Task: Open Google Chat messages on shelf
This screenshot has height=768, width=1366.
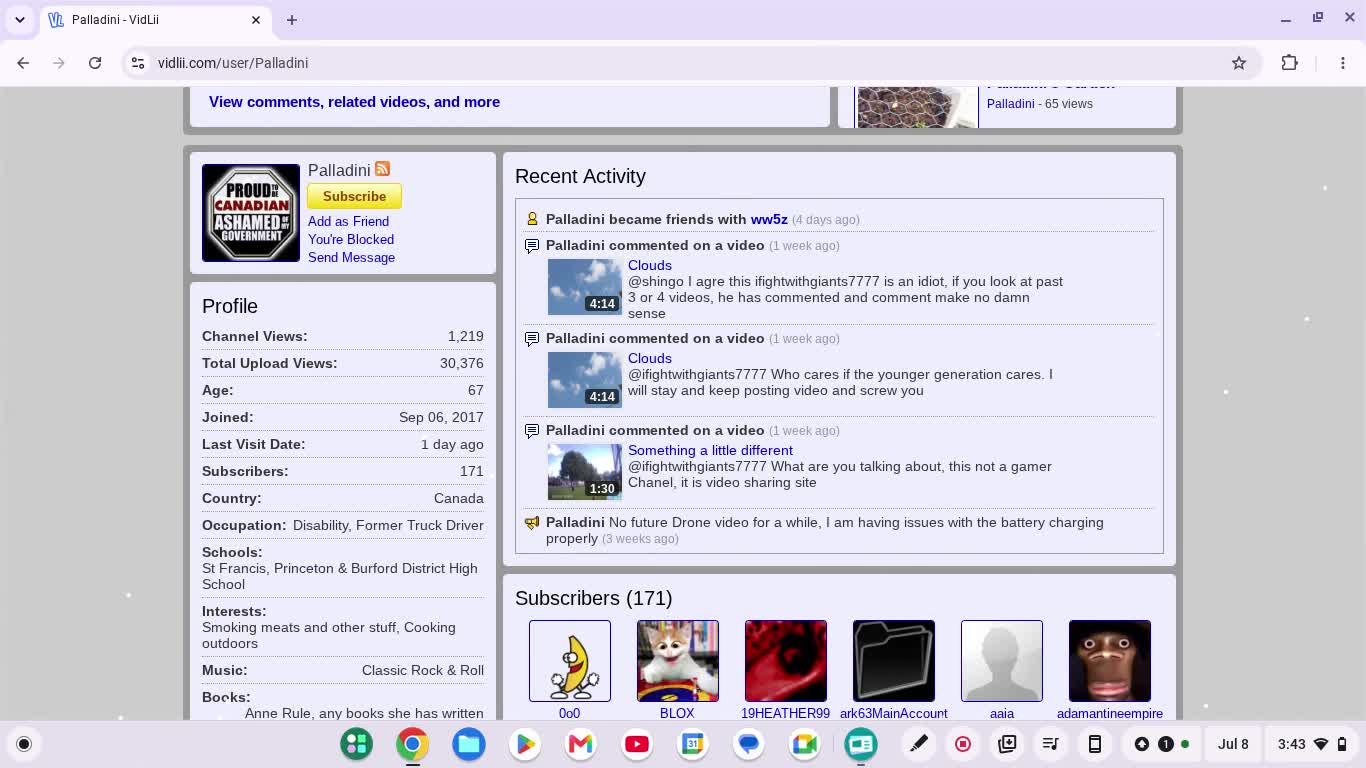Action: 748,744
